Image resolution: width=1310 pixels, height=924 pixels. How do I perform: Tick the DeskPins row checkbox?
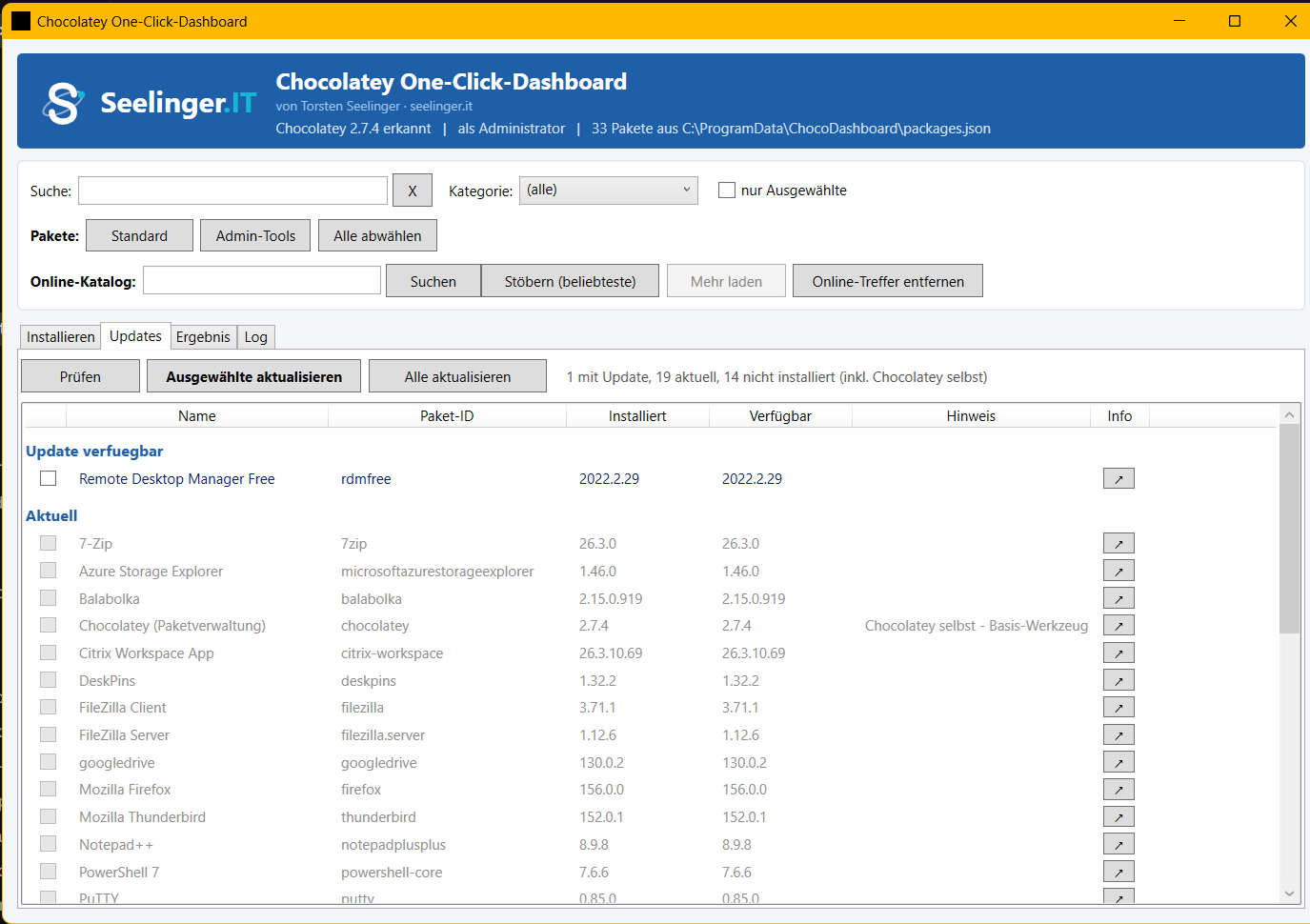click(49, 680)
